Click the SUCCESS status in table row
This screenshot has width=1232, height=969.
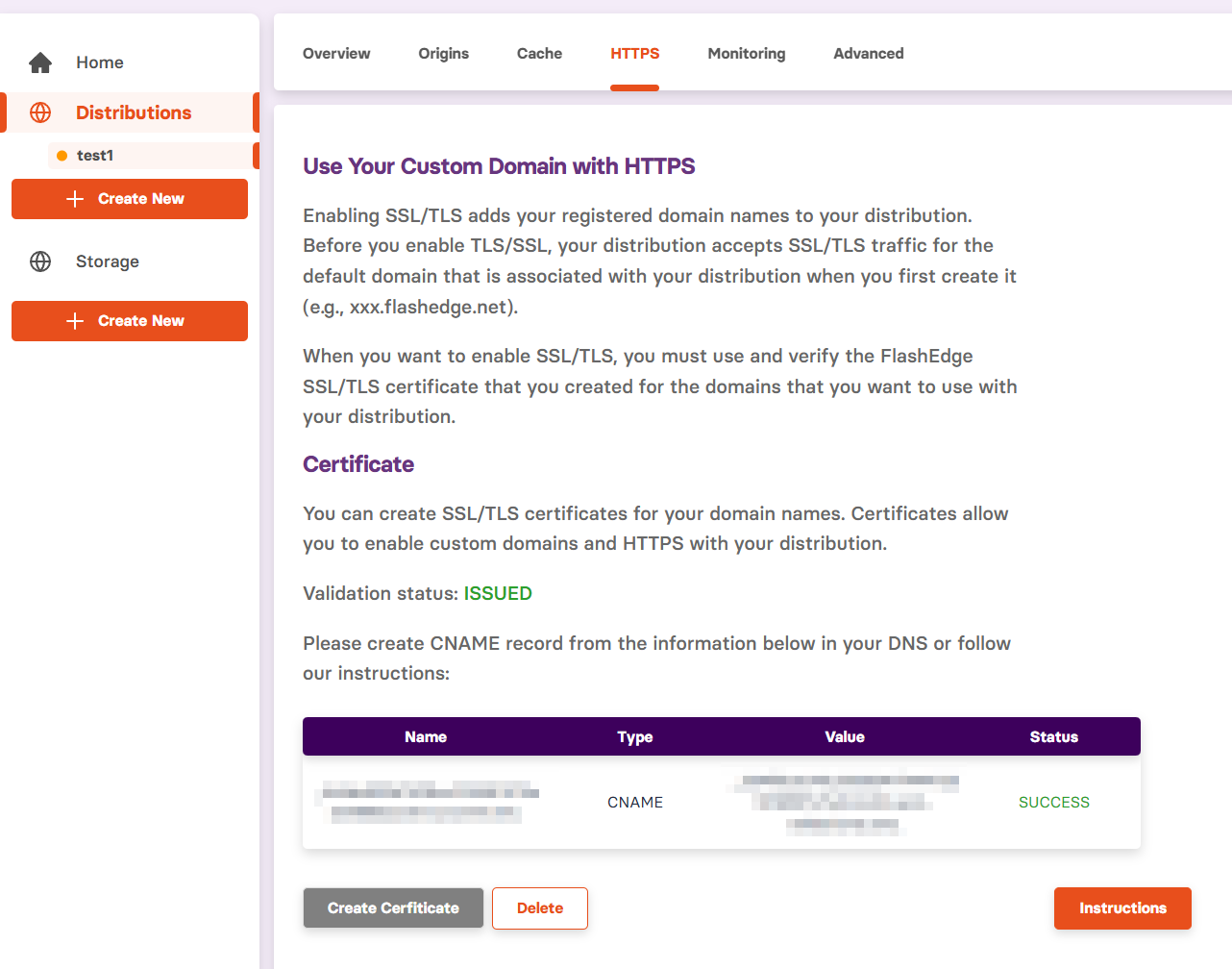(x=1053, y=803)
